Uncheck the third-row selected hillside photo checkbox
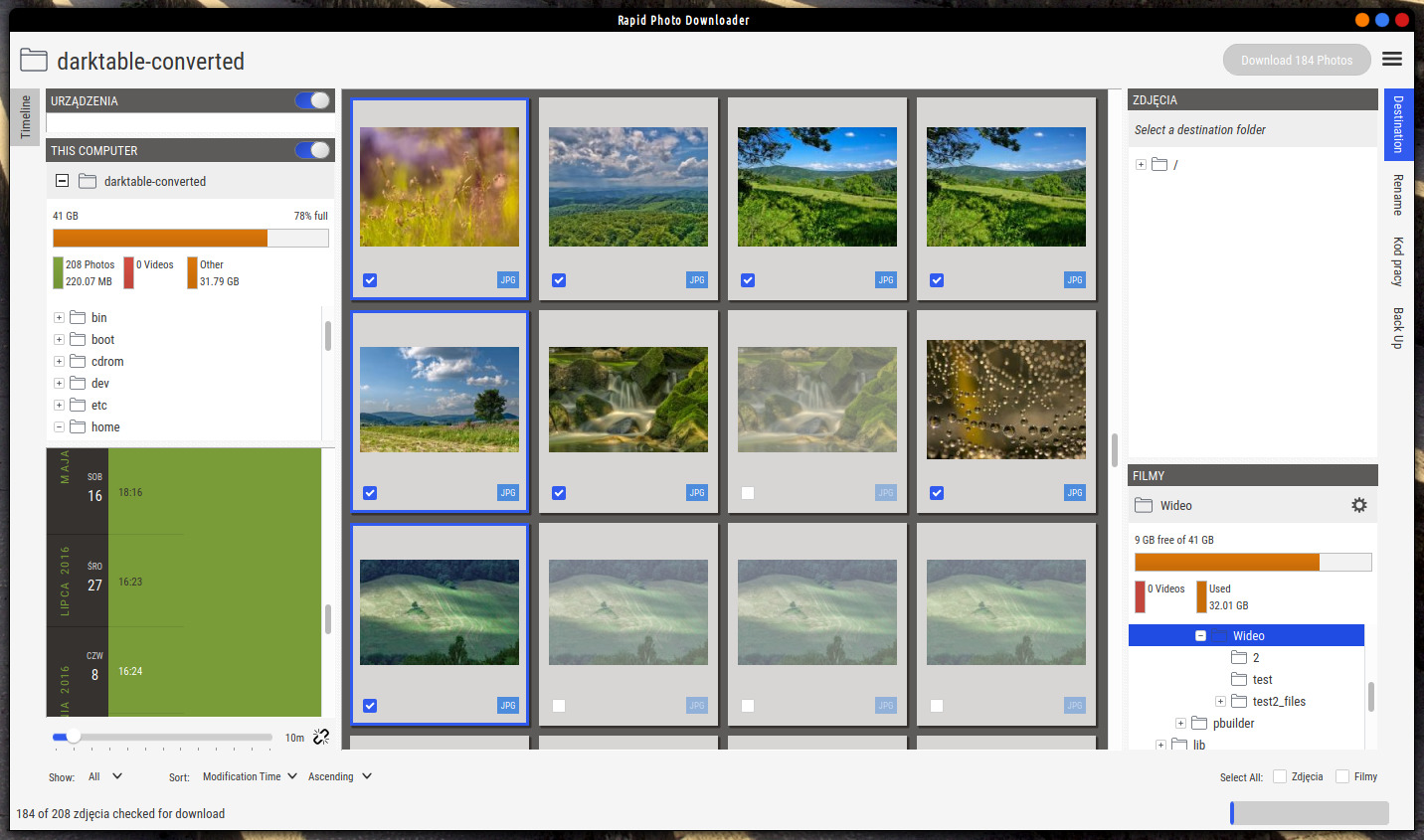 [370, 706]
